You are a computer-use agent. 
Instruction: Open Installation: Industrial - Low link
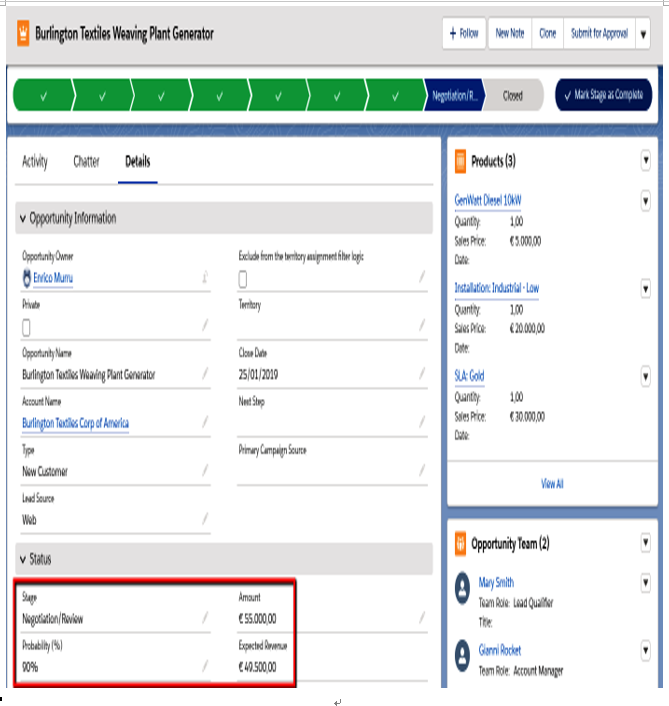[497, 288]
